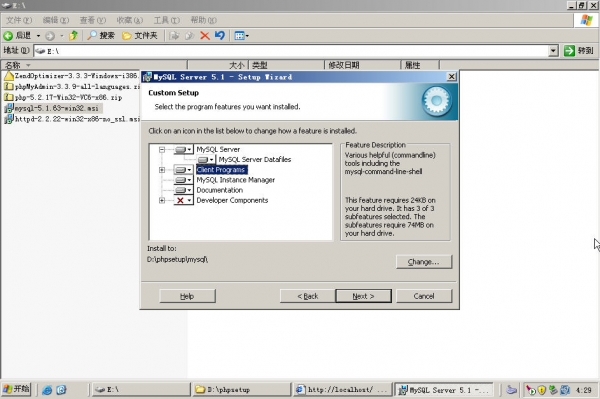Screen dimensions: 600x399
Task: Click the E:\ address bar field
Action: click(291, 50)
